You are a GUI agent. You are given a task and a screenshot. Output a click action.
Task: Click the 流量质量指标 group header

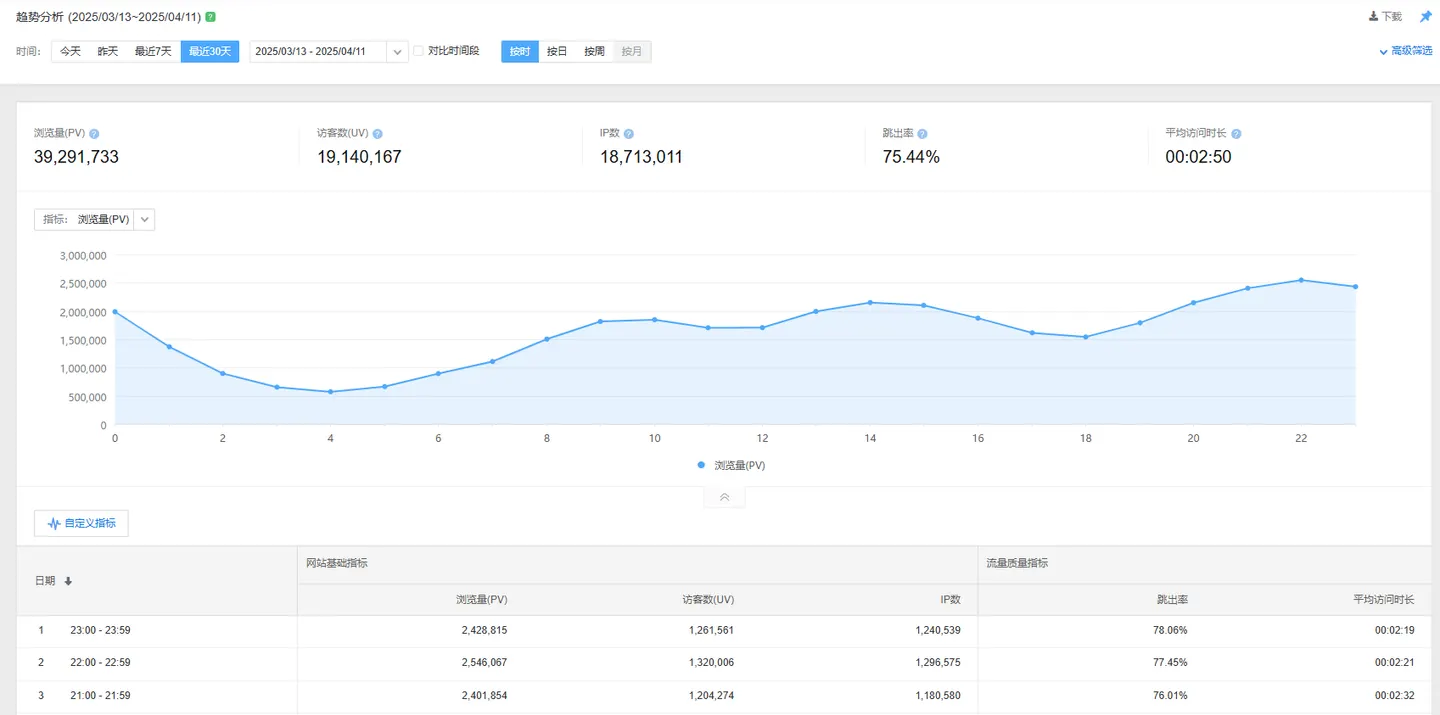click(x=1017, y=564)
